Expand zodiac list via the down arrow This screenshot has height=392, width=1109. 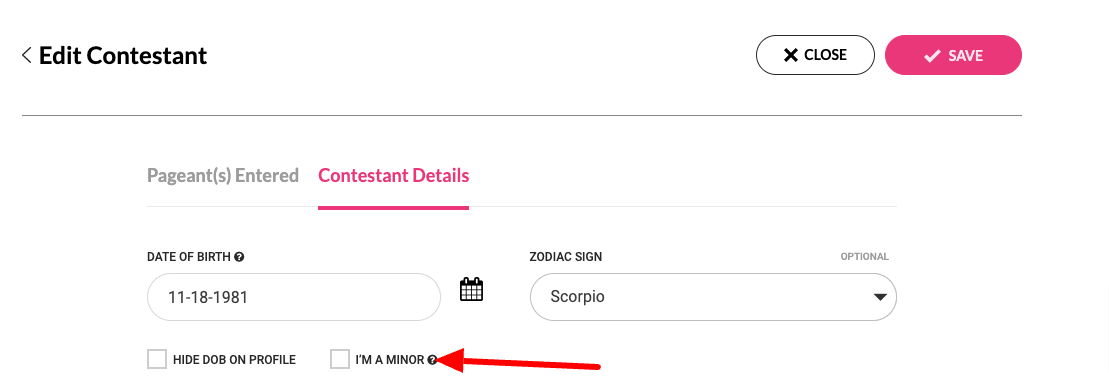click(880, 297)
